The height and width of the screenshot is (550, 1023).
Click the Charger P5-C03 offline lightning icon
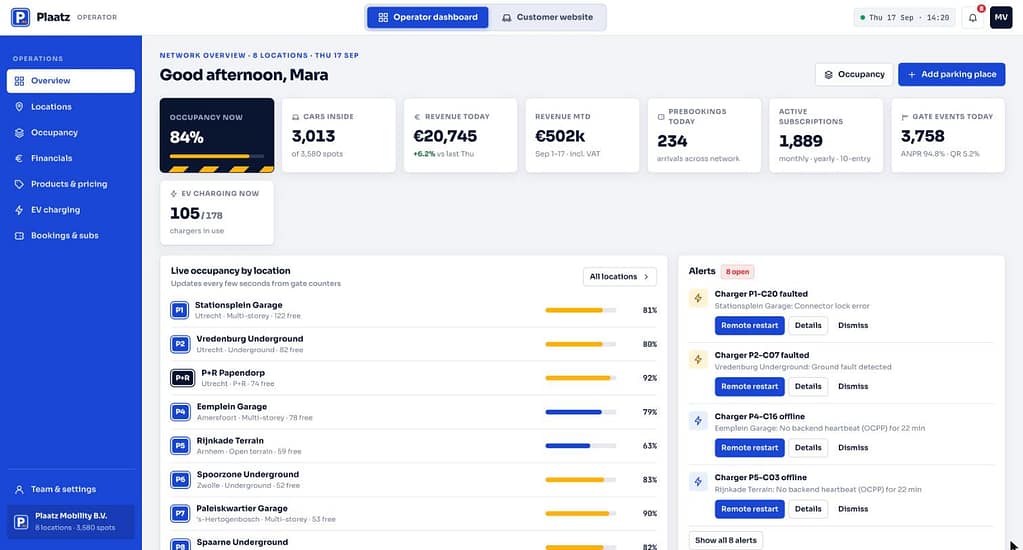point(698,482)
